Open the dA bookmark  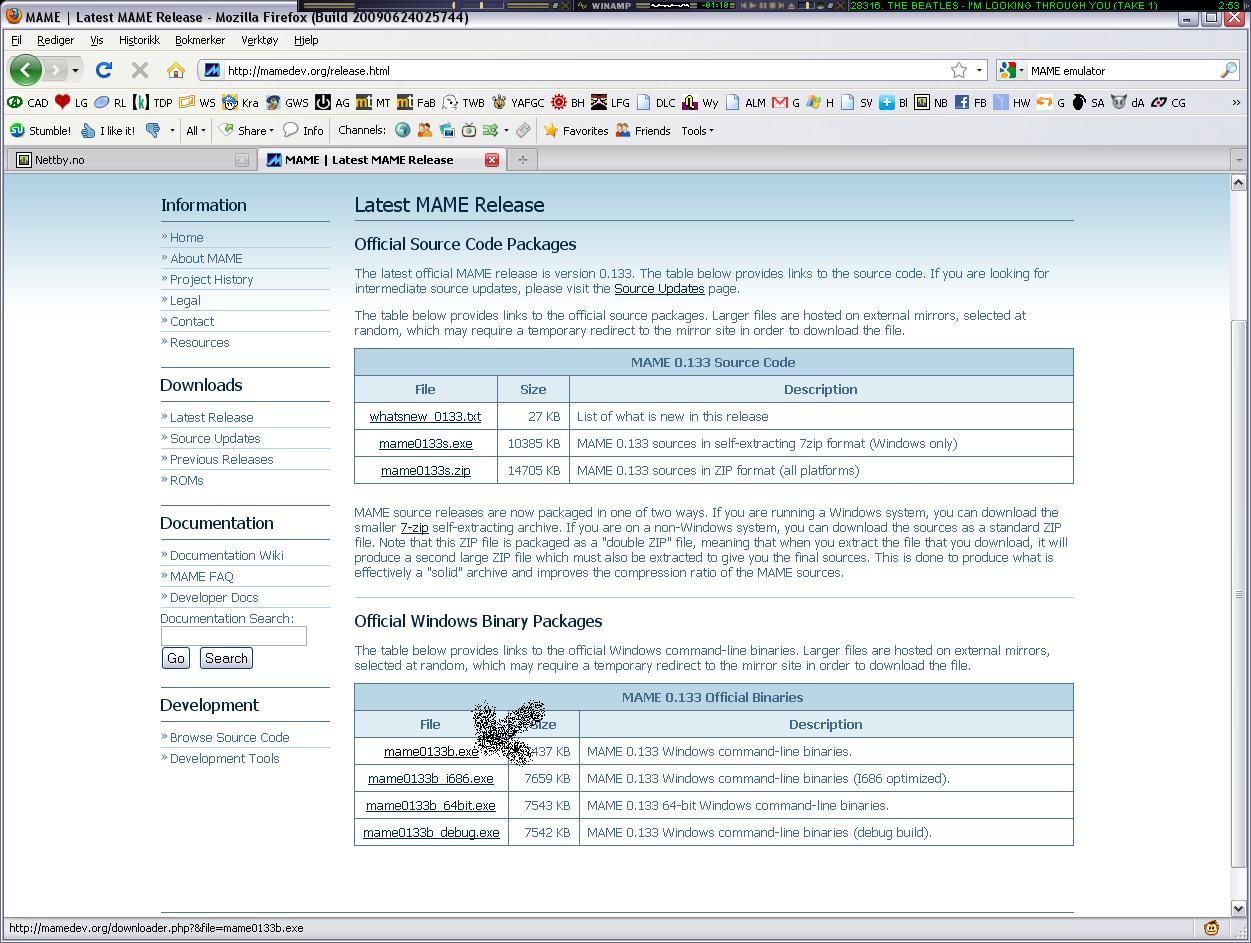(x=1127, y=102)
